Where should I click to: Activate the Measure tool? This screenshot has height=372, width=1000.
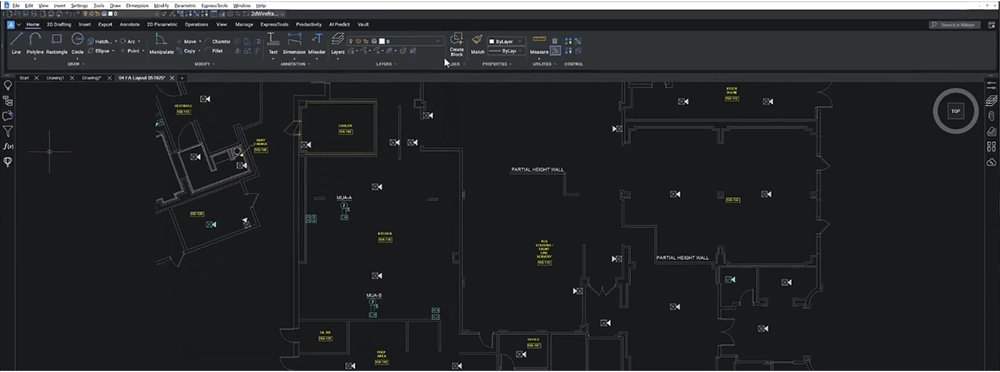pos(539,43)
